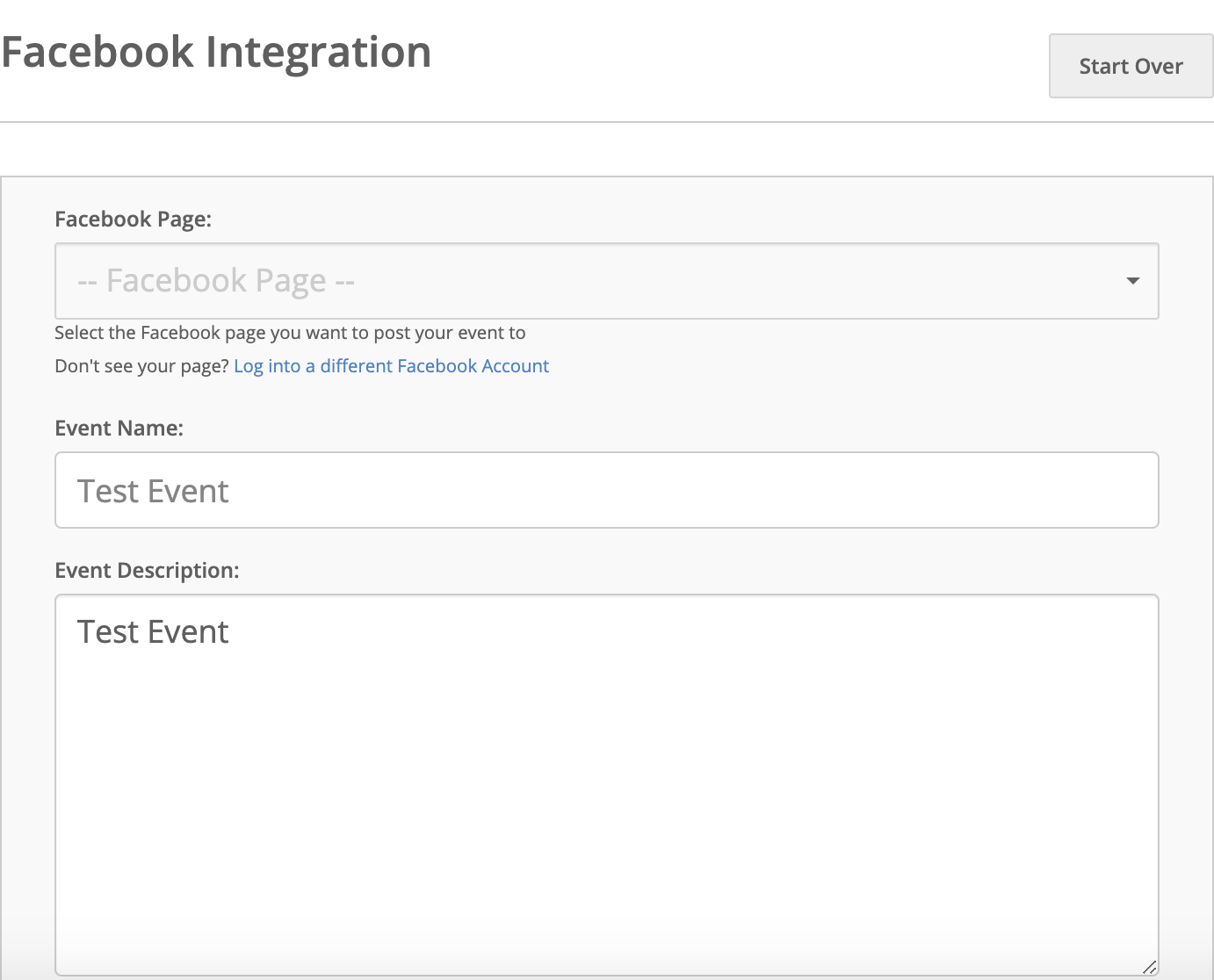The width and height of the screenshot is (1214, 980).
Task: Click inside the Event Description text area
Action: [x=607, y=785]
